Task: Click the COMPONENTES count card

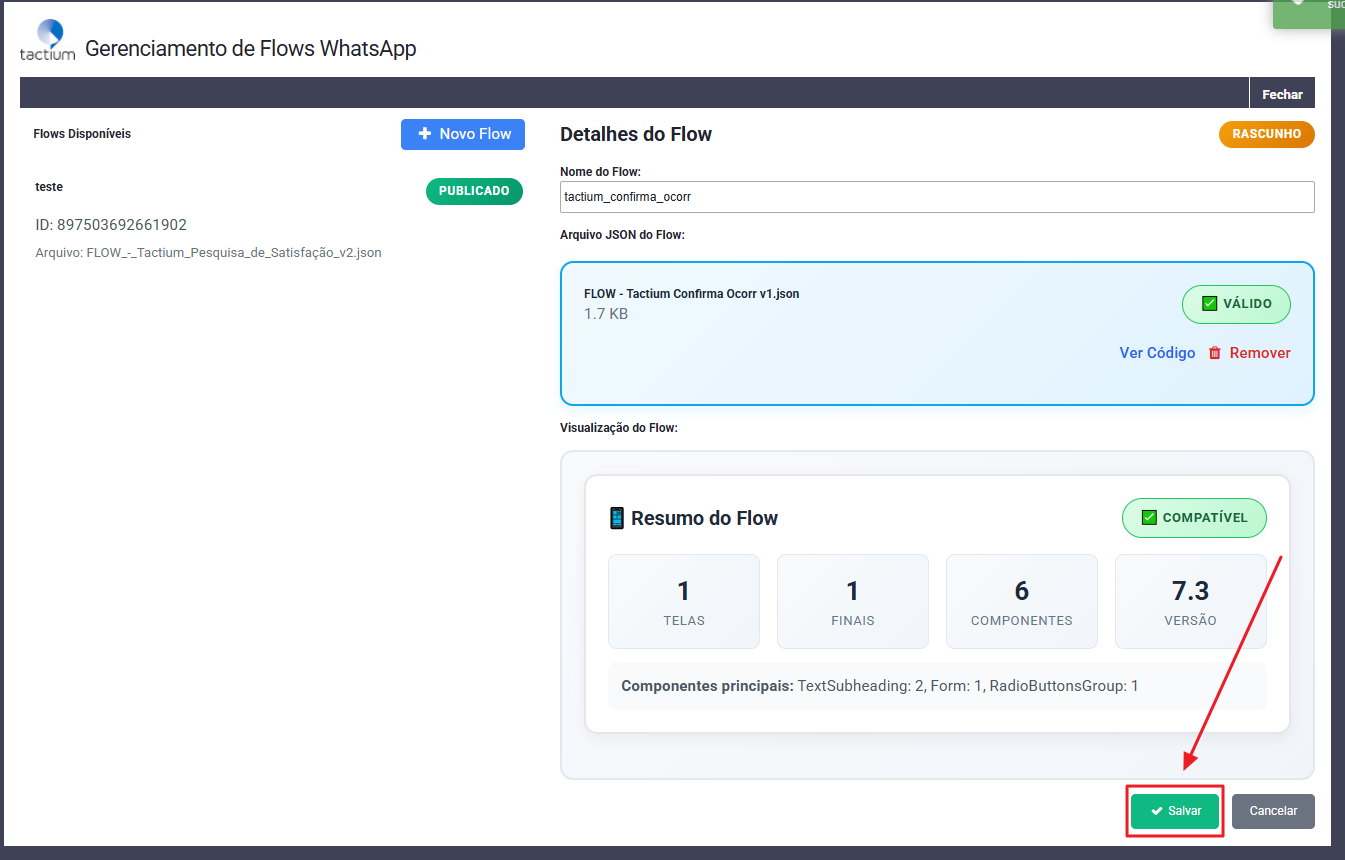Action: coord(1021,602)
